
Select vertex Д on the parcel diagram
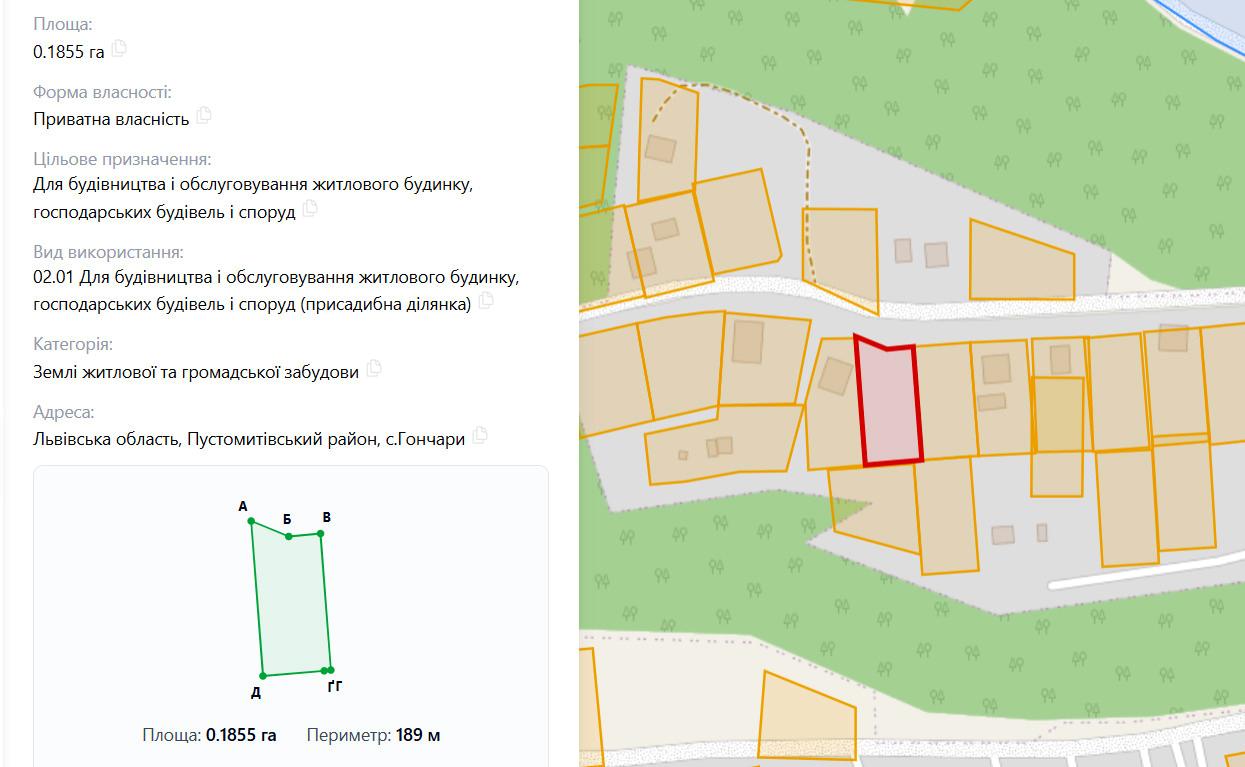coord(263,676)
